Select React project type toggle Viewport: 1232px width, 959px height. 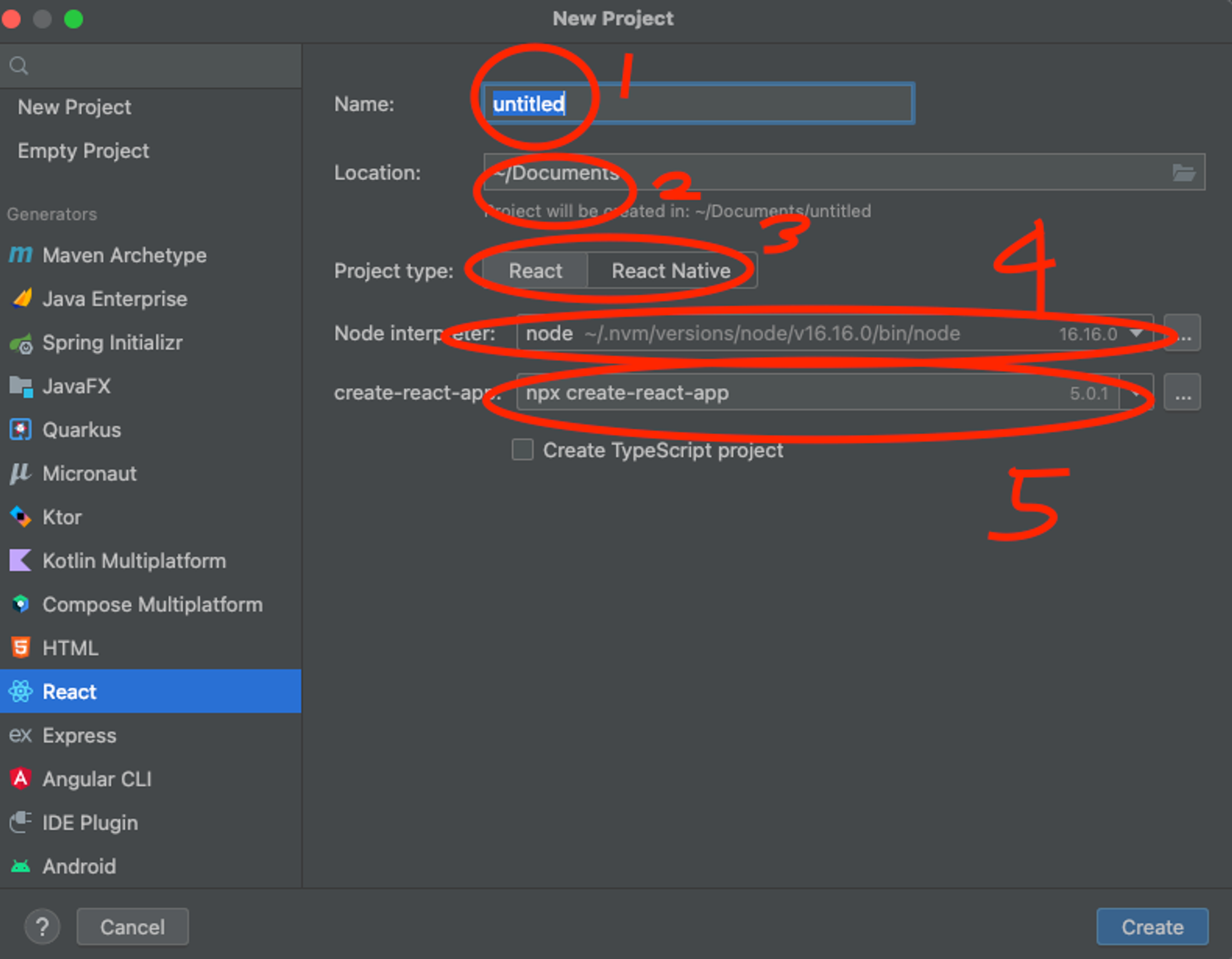535,271
